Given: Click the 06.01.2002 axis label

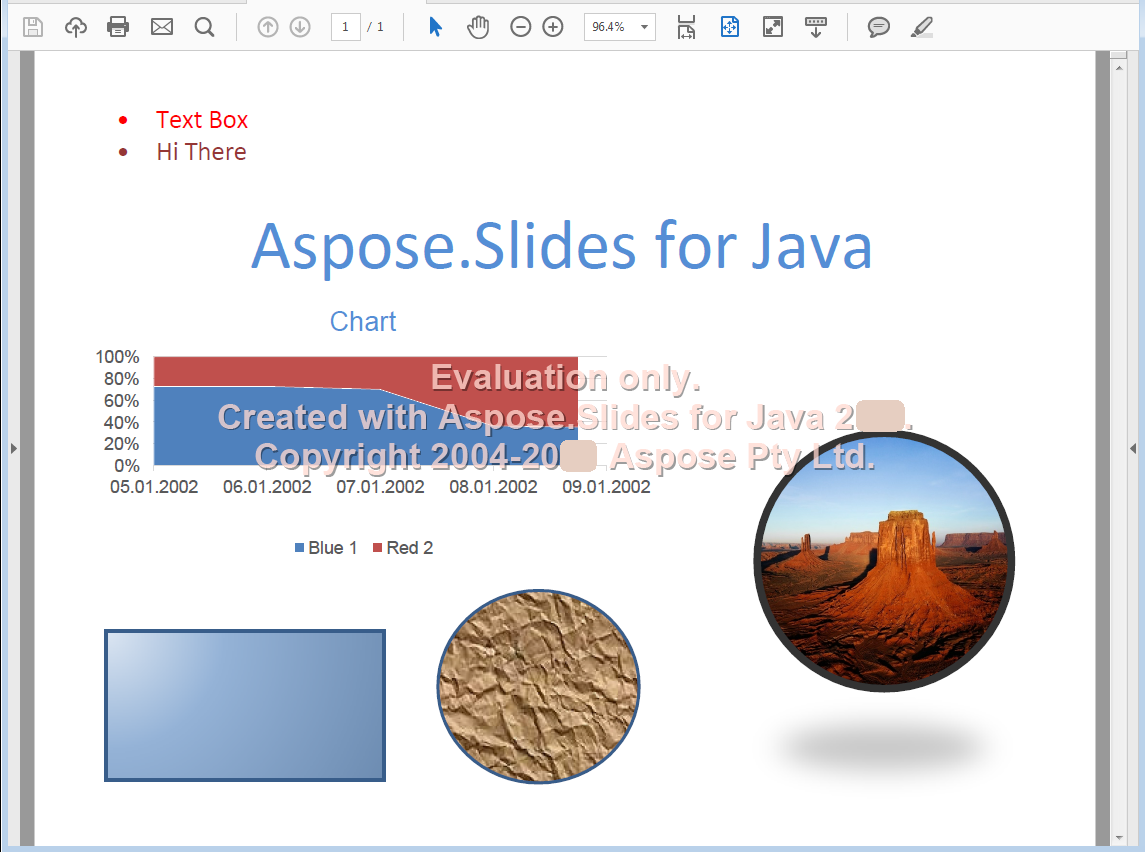Looking at the screenshot, I should click(x=267, y=487).
